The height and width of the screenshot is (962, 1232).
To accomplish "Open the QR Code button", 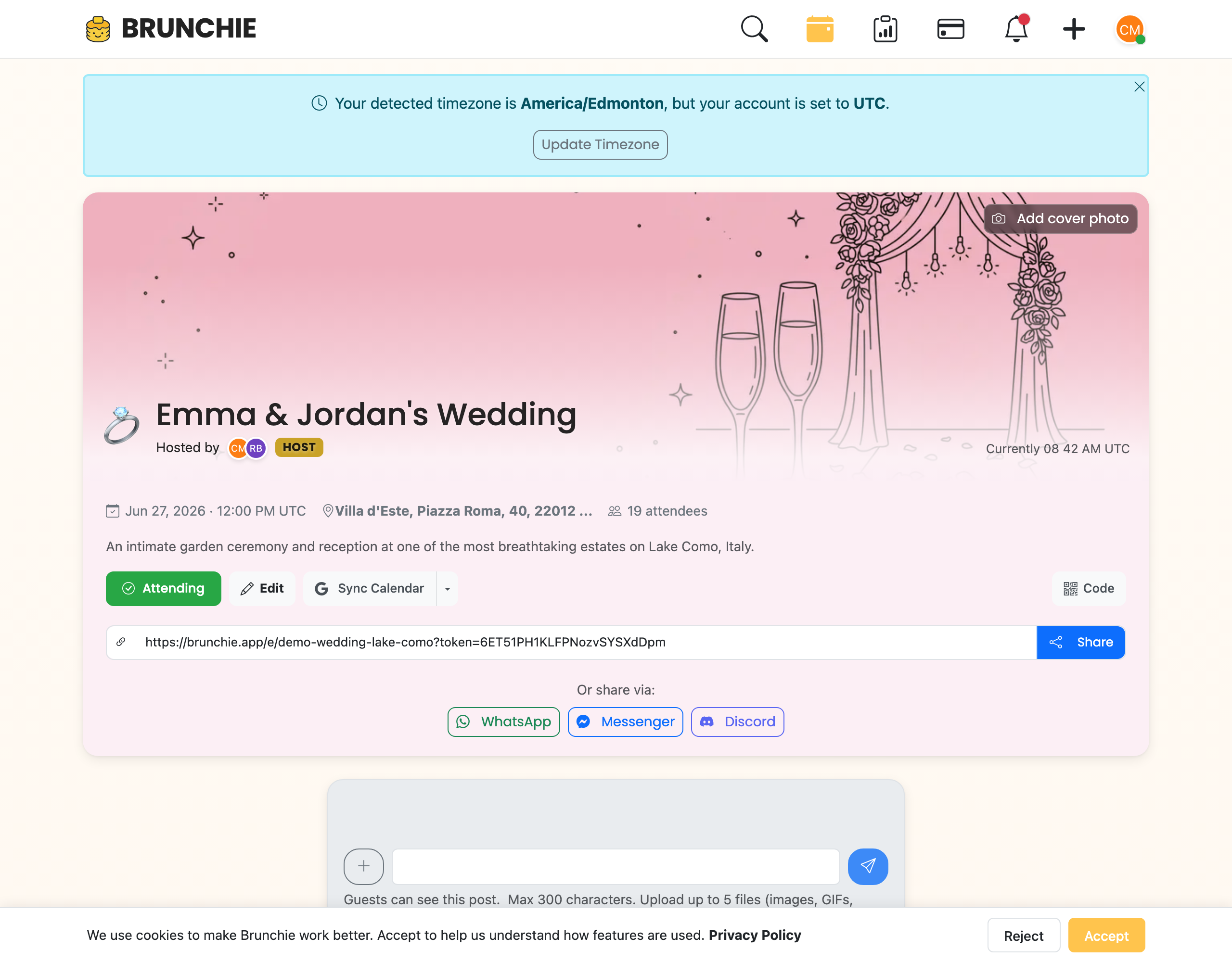I will click(1088, 589).
